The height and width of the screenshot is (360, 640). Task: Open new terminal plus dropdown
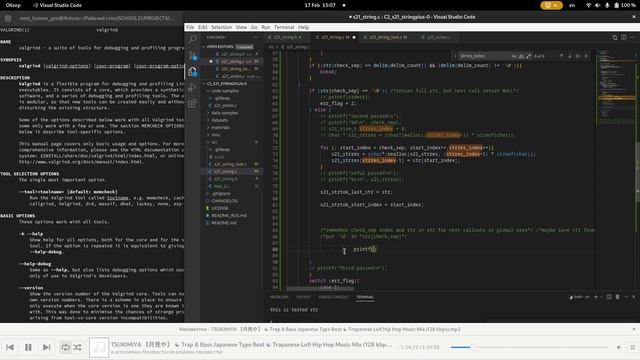pos(598,297)
